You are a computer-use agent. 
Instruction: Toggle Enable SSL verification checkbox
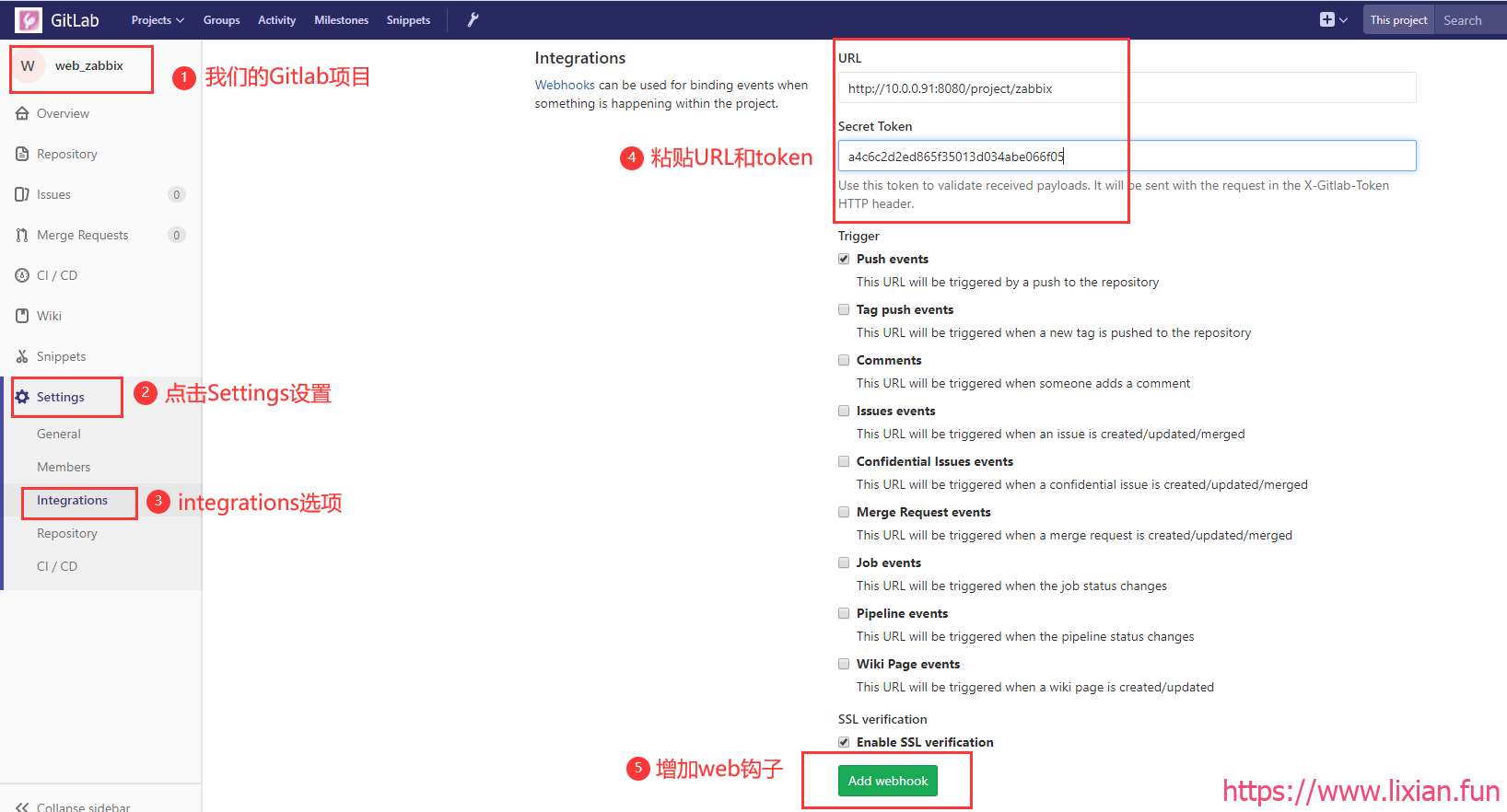(844, 742)
